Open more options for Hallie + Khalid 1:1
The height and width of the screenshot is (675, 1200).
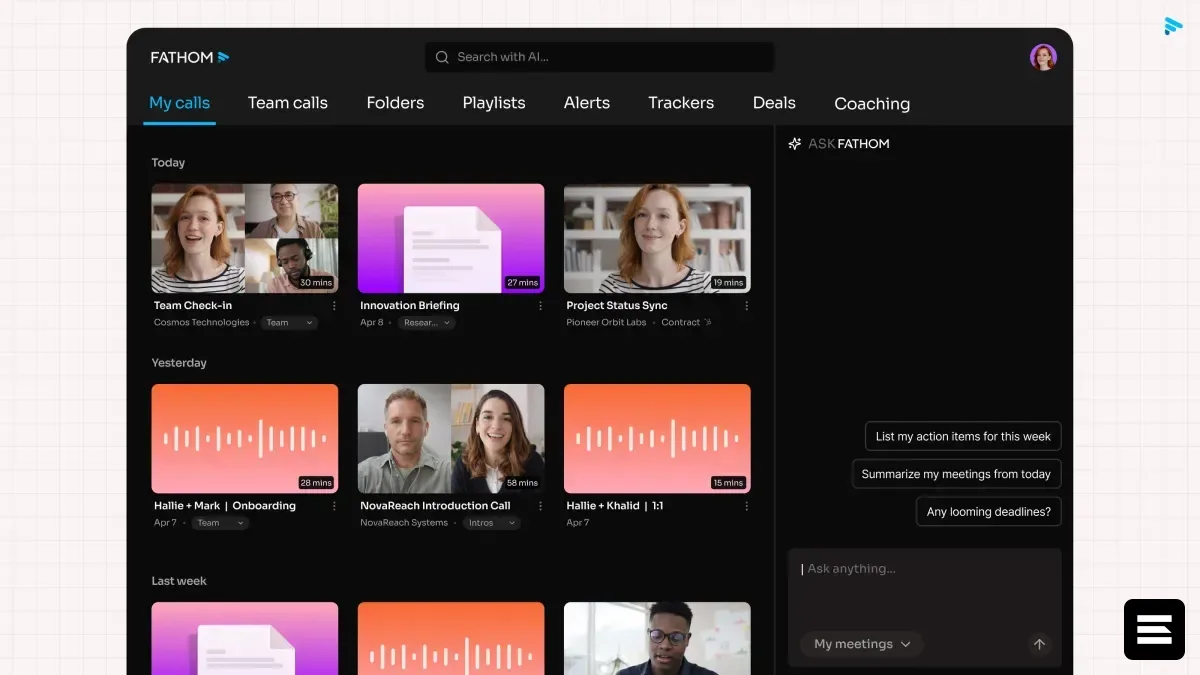coord(746,506)
